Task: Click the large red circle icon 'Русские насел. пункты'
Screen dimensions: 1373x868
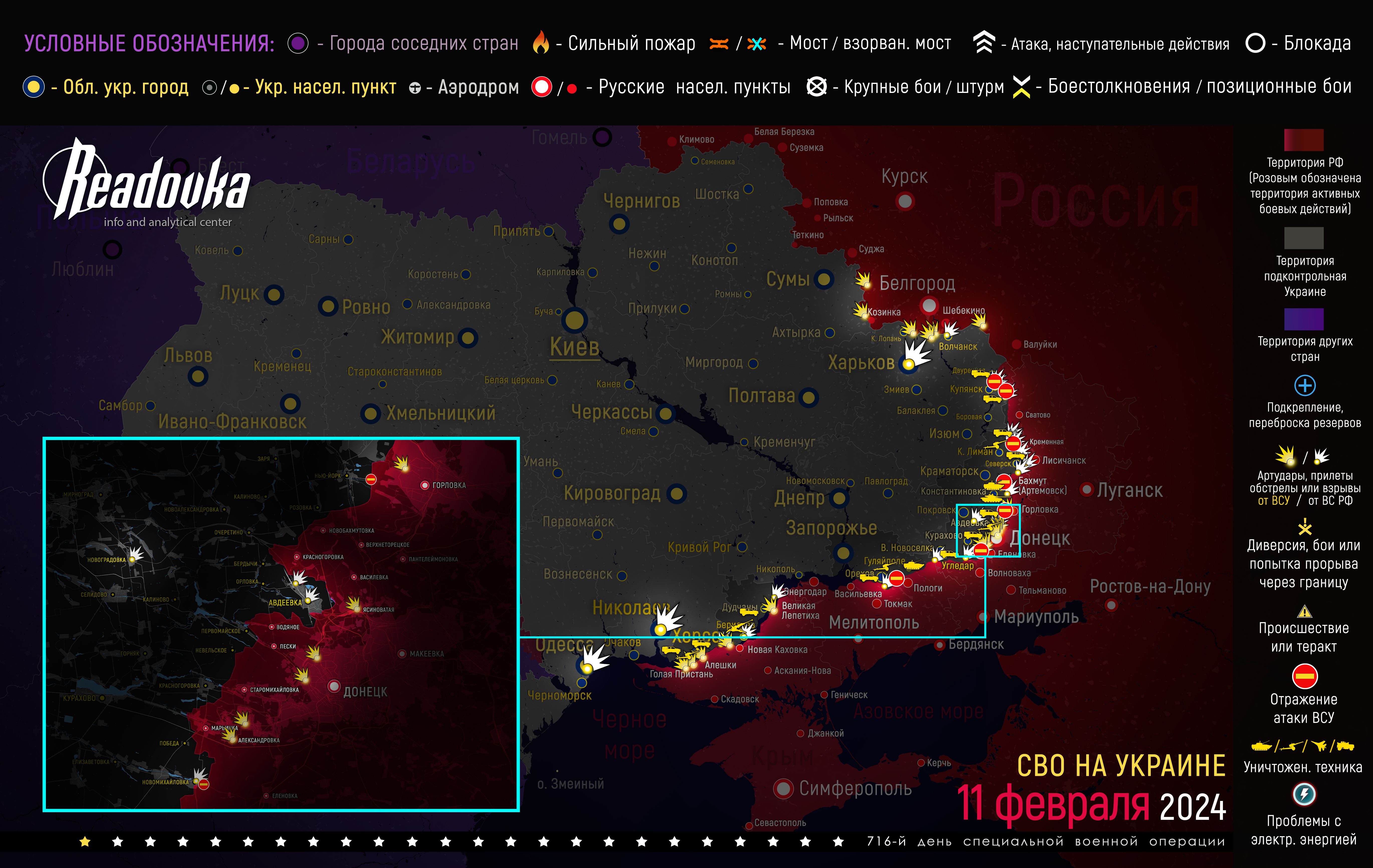Action: (542, 87)
